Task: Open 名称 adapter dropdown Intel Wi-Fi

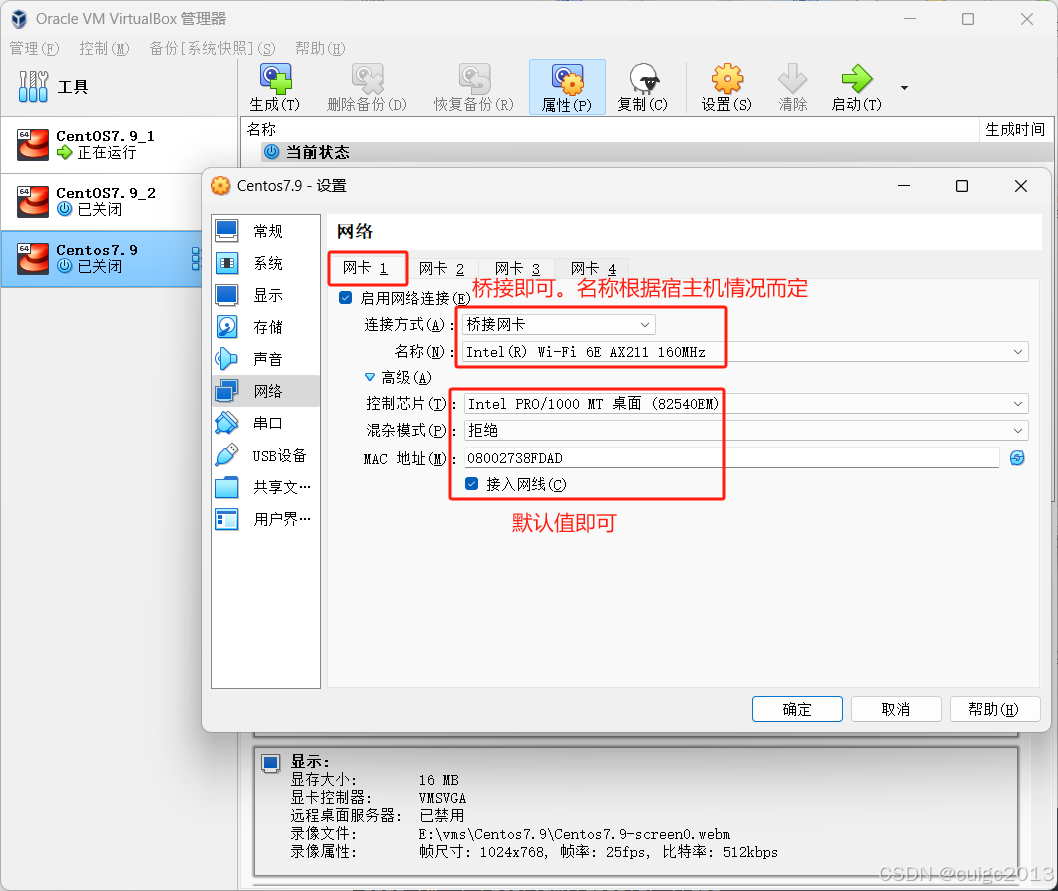Action: point(745,352)
